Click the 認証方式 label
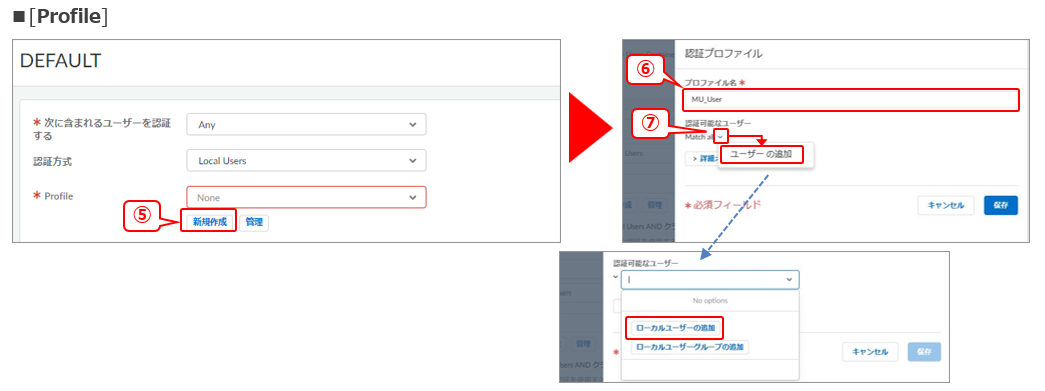 click(53, 161)
